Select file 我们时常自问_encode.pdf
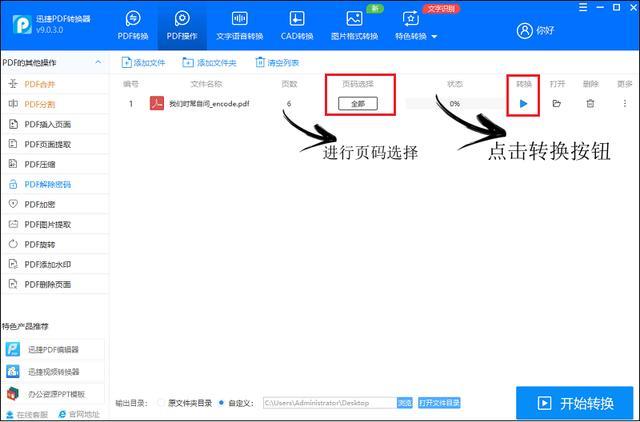Screen dimensions: 640x422 209,104
